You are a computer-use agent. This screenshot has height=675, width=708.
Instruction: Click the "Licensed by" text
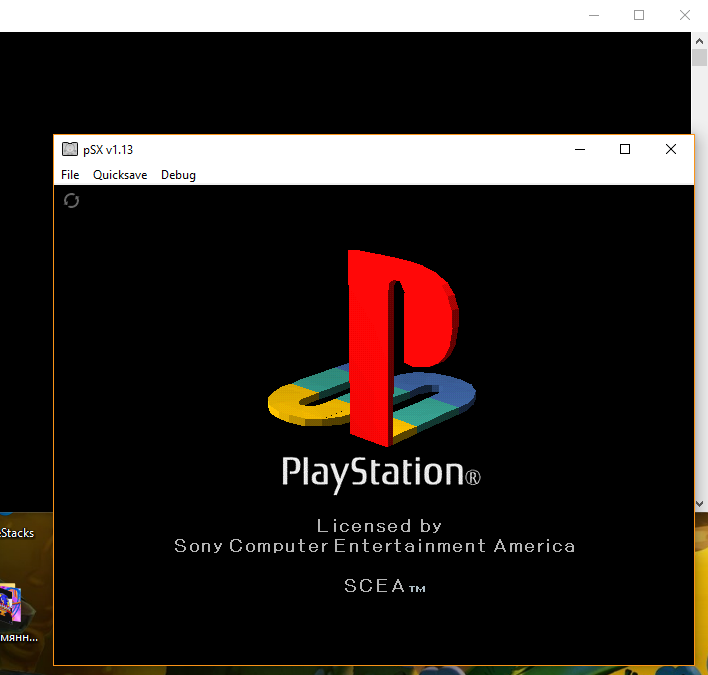[x=379, y=526]
